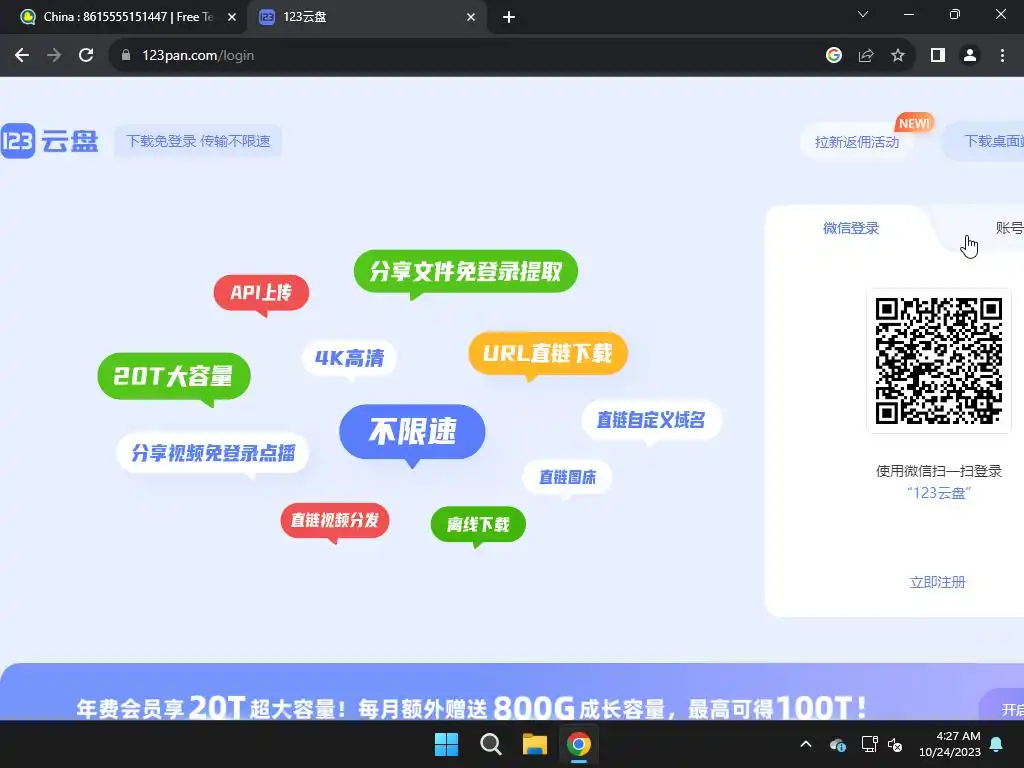Click the 年费会员享20T banner text
The image size is (1024, 768).
pos(470,707)
